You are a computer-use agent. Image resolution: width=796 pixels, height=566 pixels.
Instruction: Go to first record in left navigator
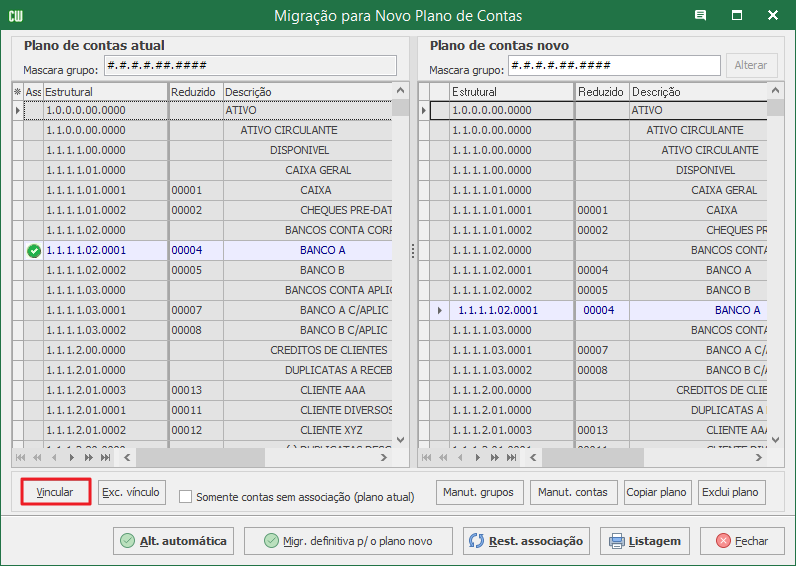pos(20,458)
